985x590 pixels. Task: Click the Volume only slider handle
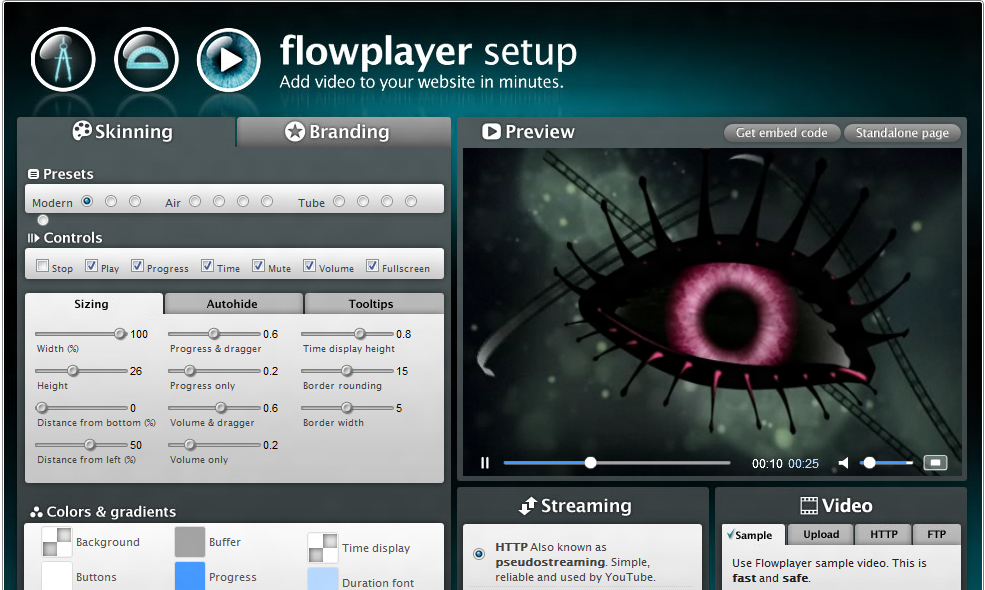tap(190, 445)
